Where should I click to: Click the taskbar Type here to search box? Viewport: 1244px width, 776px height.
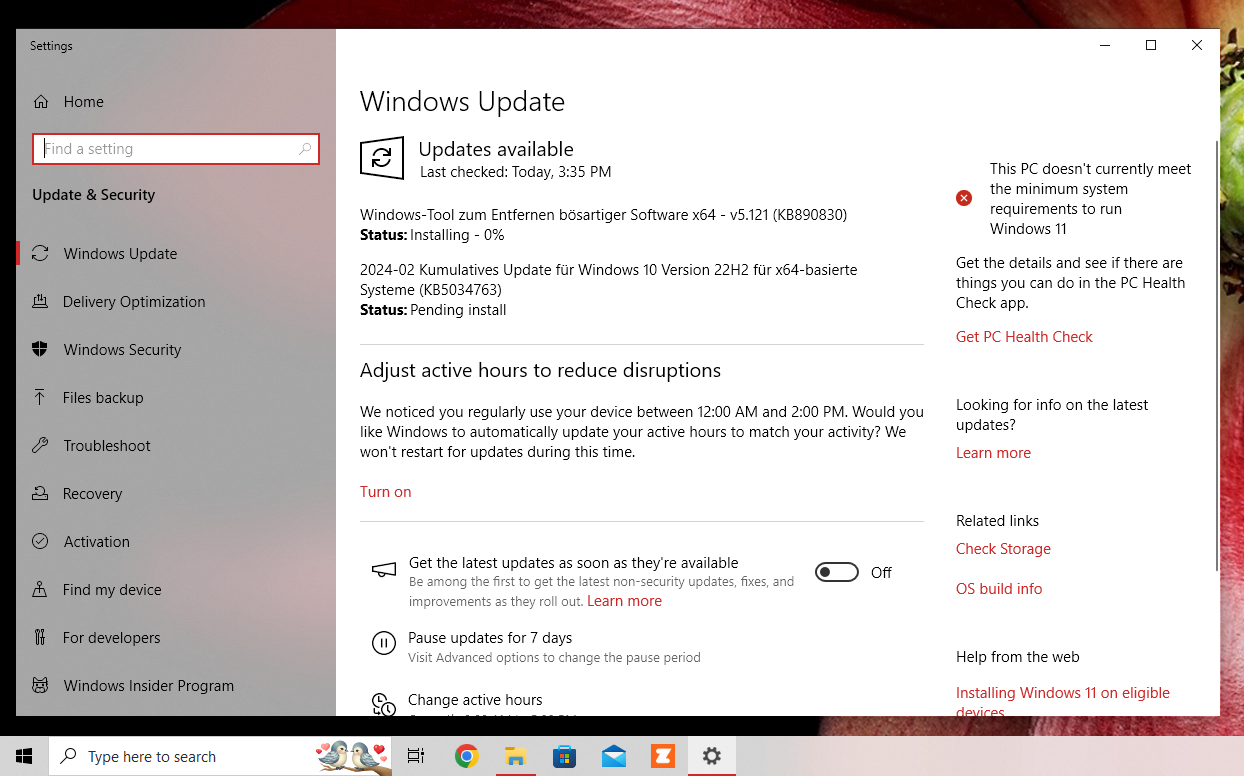point(221,757)
